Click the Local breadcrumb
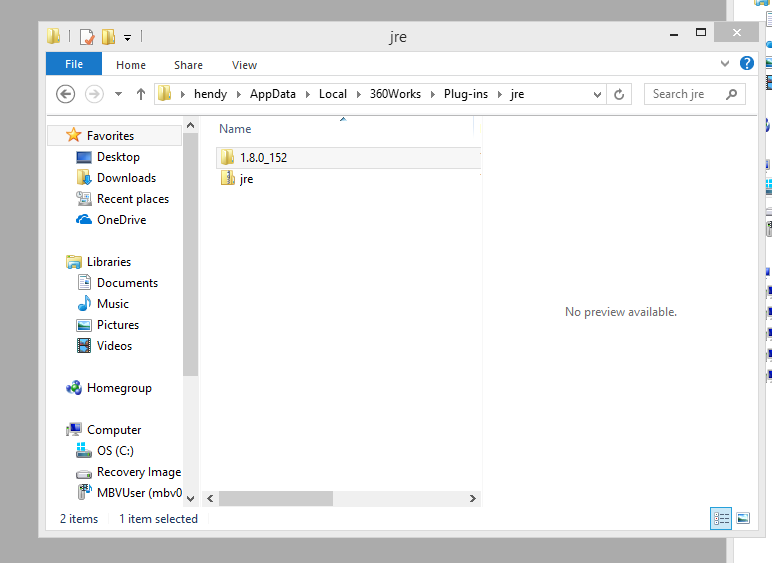Screen dimensions: 772x563 tap(333, 94)
